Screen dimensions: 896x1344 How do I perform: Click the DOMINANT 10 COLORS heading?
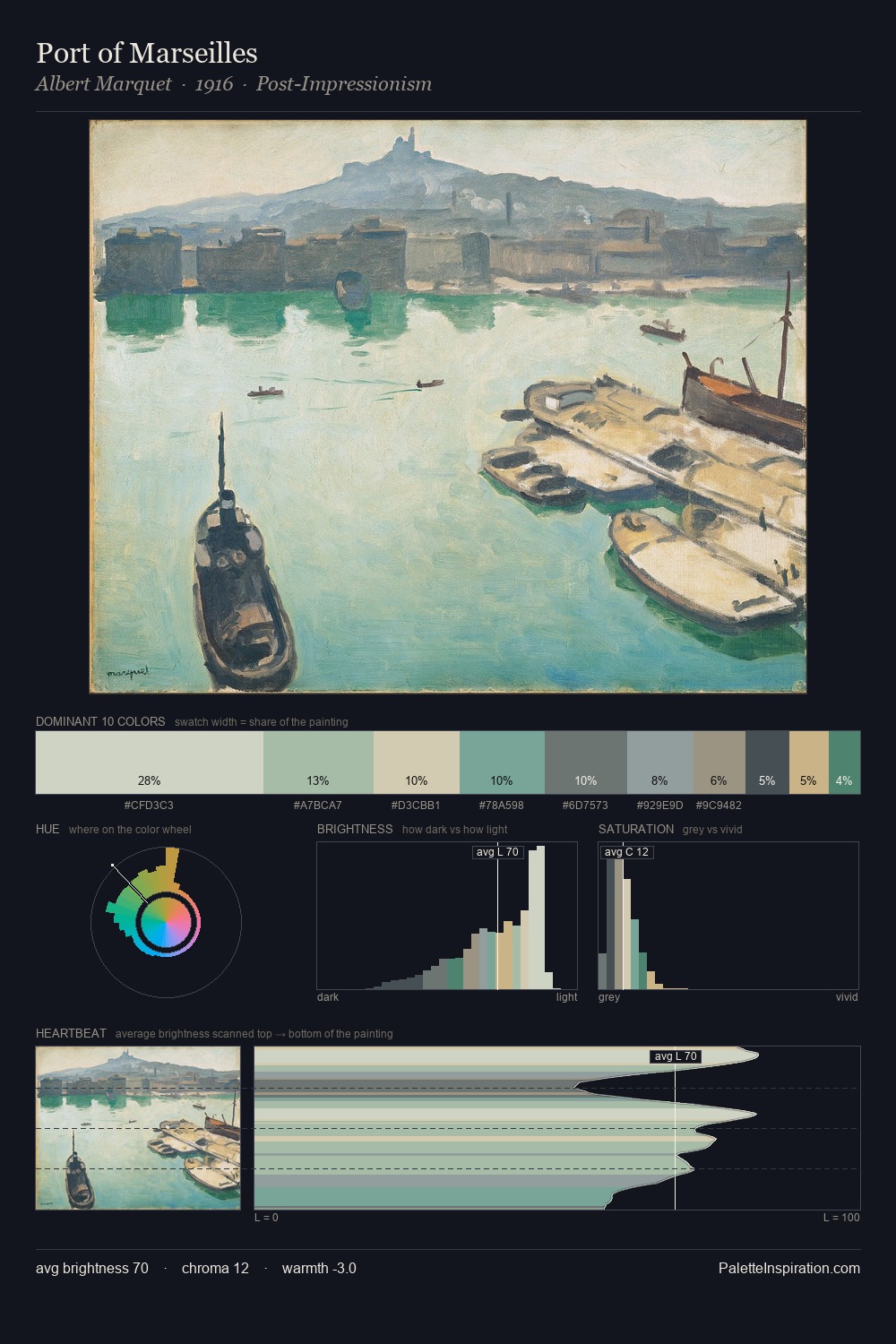100,721
